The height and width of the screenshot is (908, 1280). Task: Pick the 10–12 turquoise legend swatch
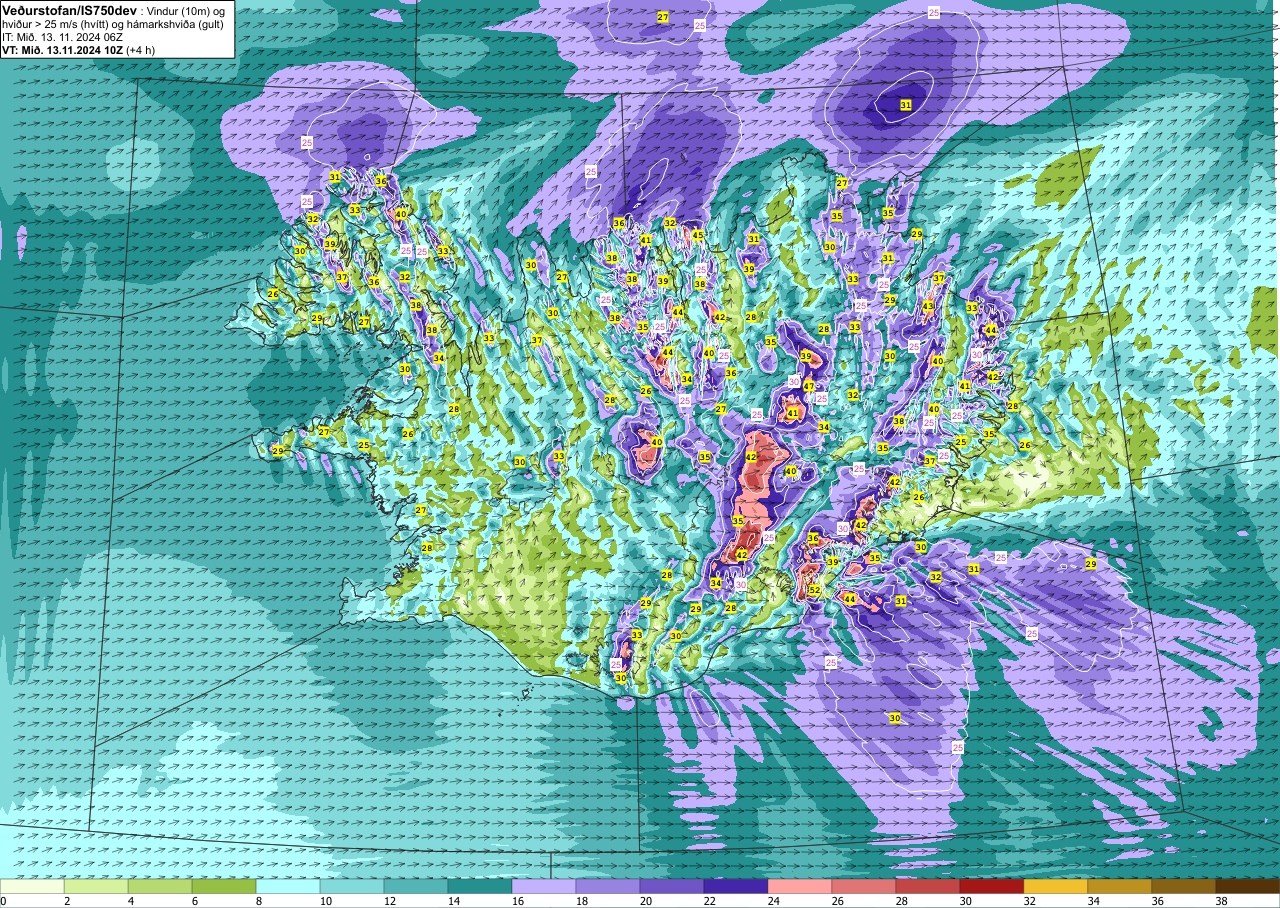352,886
